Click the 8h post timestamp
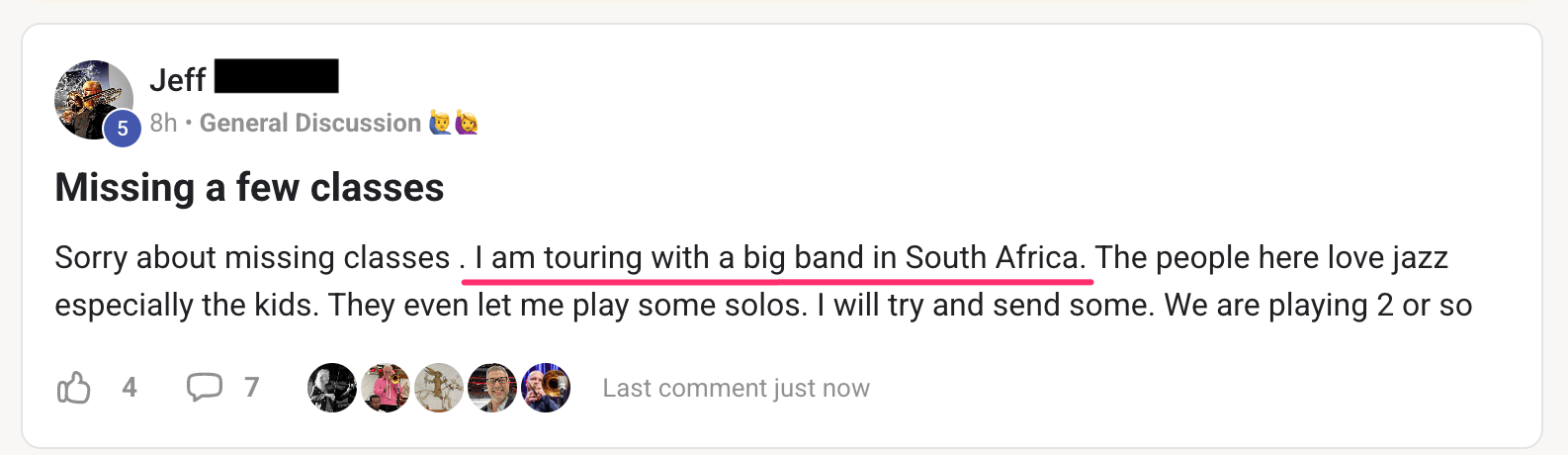Image resolution: width=1568 pixels, height=455 pixels. [163, 124]
